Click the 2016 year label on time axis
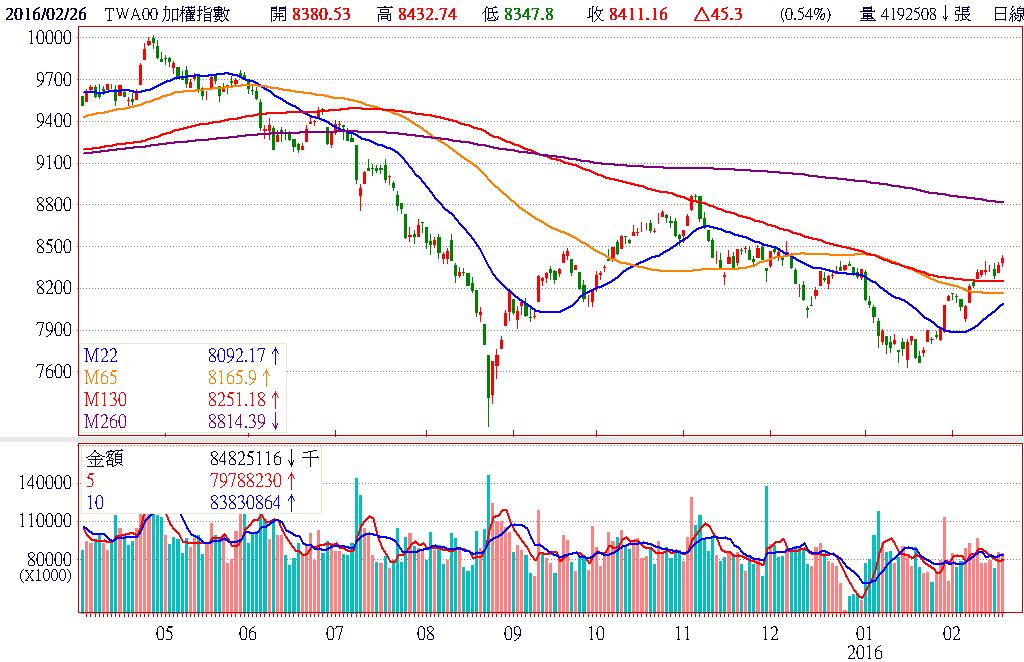The width and height of the screenshot is (1024, 662). (x=865, y=652)
